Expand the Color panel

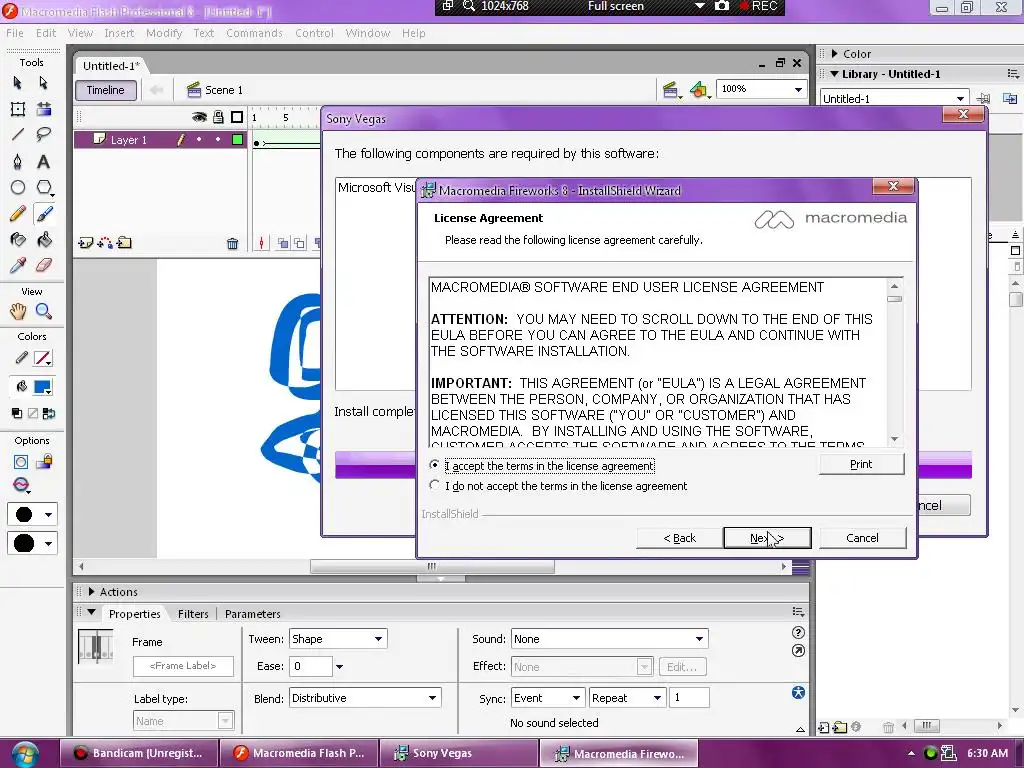(835, 54)
